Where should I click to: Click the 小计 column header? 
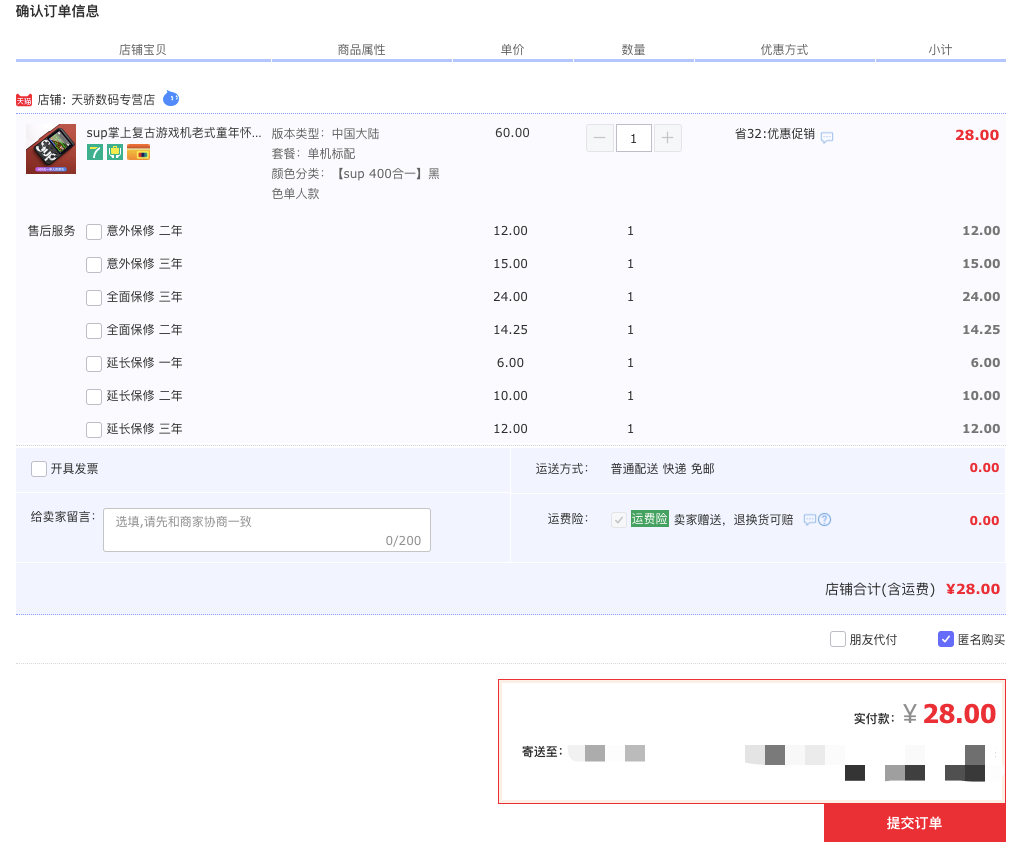click(940, 50)
